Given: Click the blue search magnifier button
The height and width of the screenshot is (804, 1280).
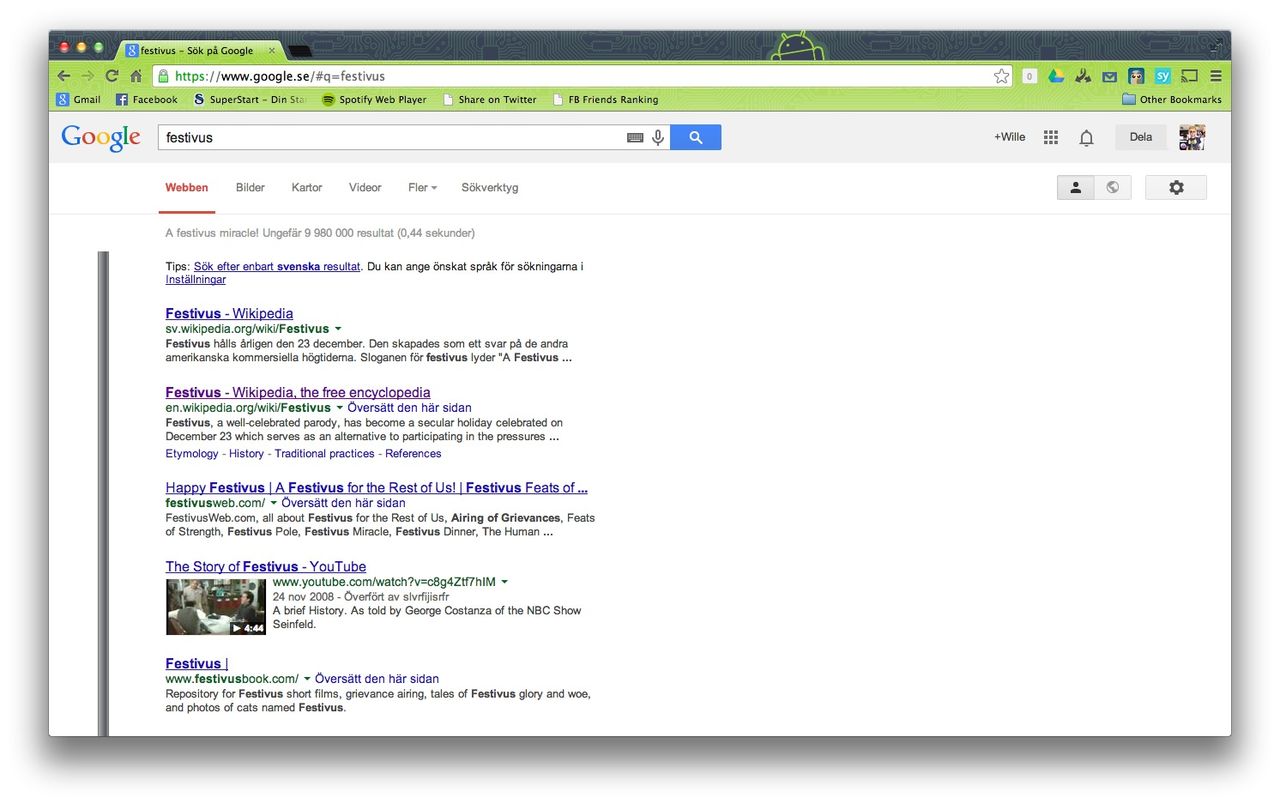Looking at the screenshot, I should pos(696,138).
